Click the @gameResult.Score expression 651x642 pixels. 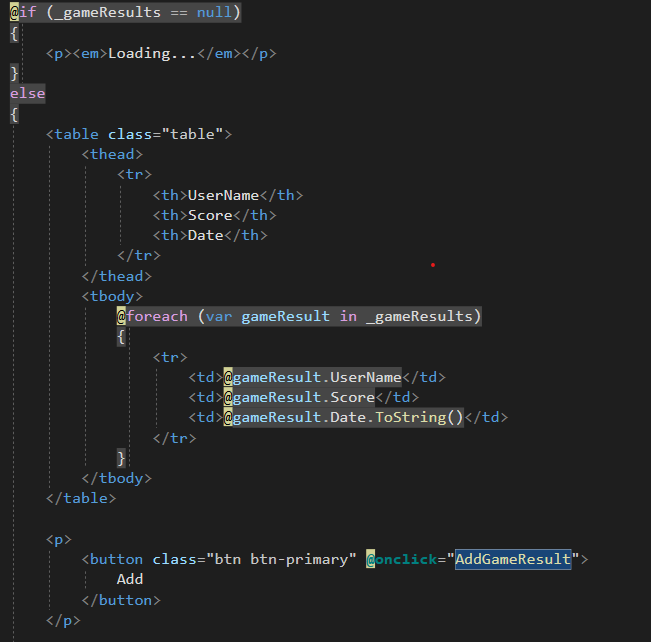click(x=299, y=397)
